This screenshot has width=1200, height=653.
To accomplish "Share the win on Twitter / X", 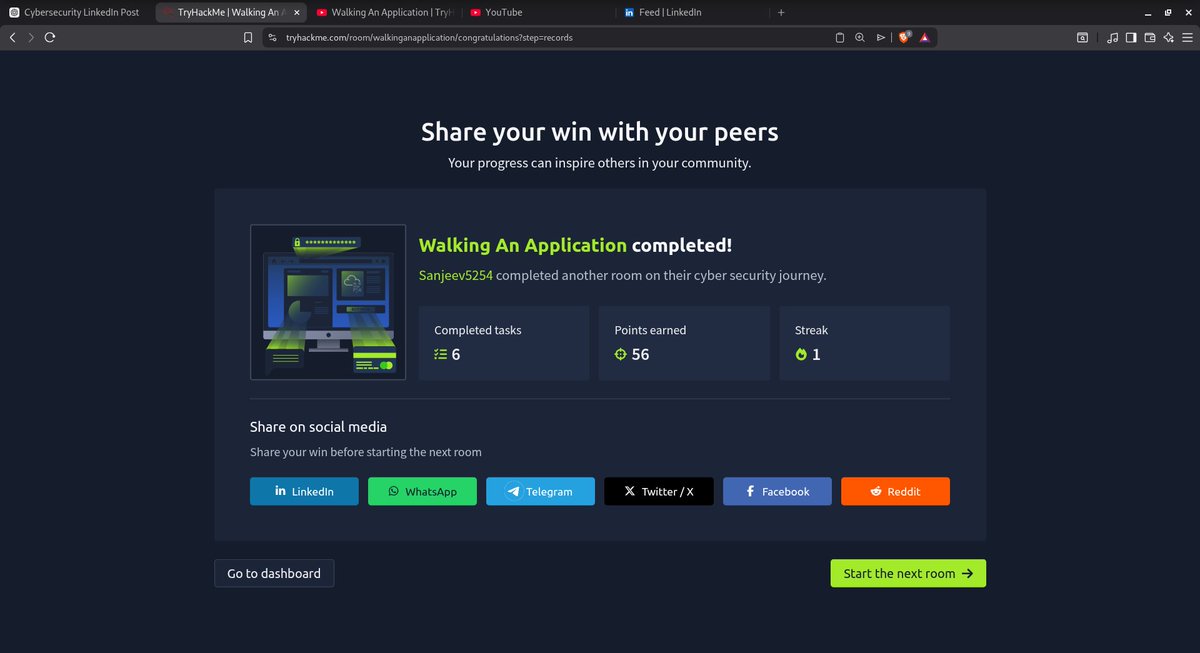I will tap(659, 491).
